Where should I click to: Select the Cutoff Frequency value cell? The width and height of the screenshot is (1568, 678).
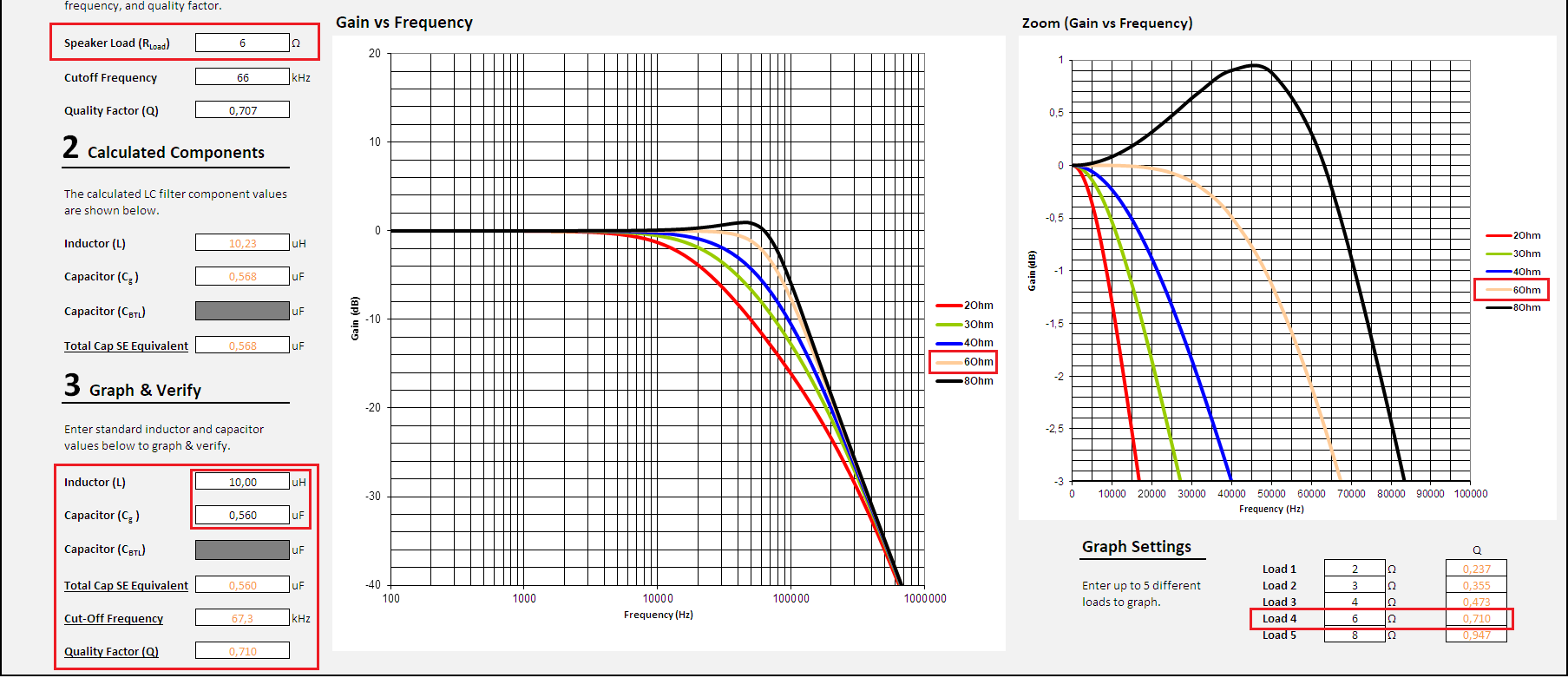click(242, 77)
